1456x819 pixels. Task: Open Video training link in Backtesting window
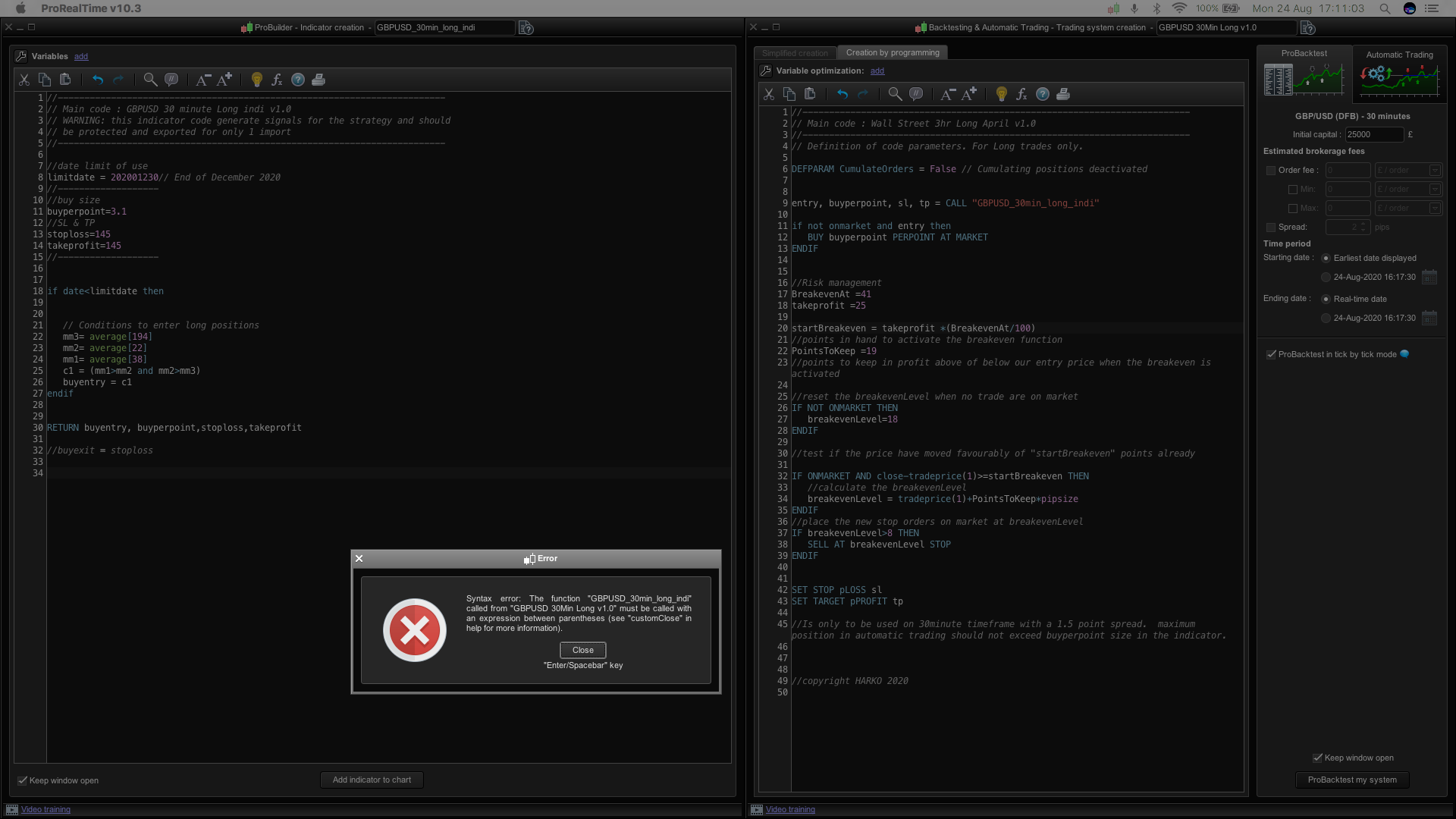790,810
